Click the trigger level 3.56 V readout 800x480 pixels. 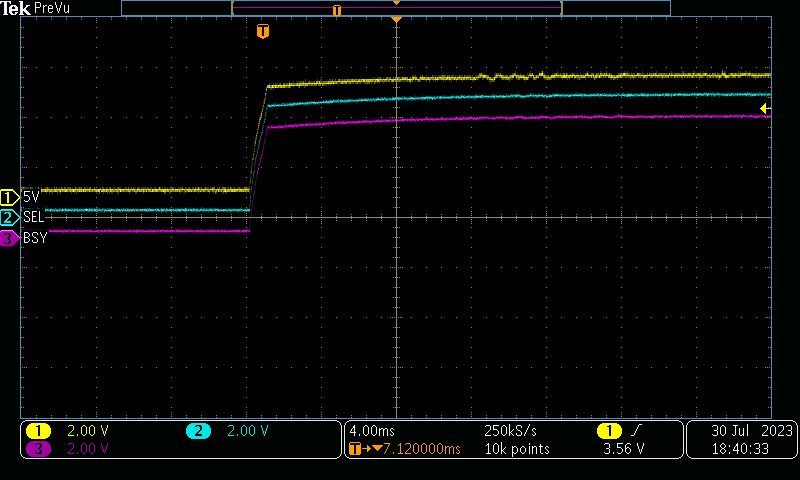(623, 449)
